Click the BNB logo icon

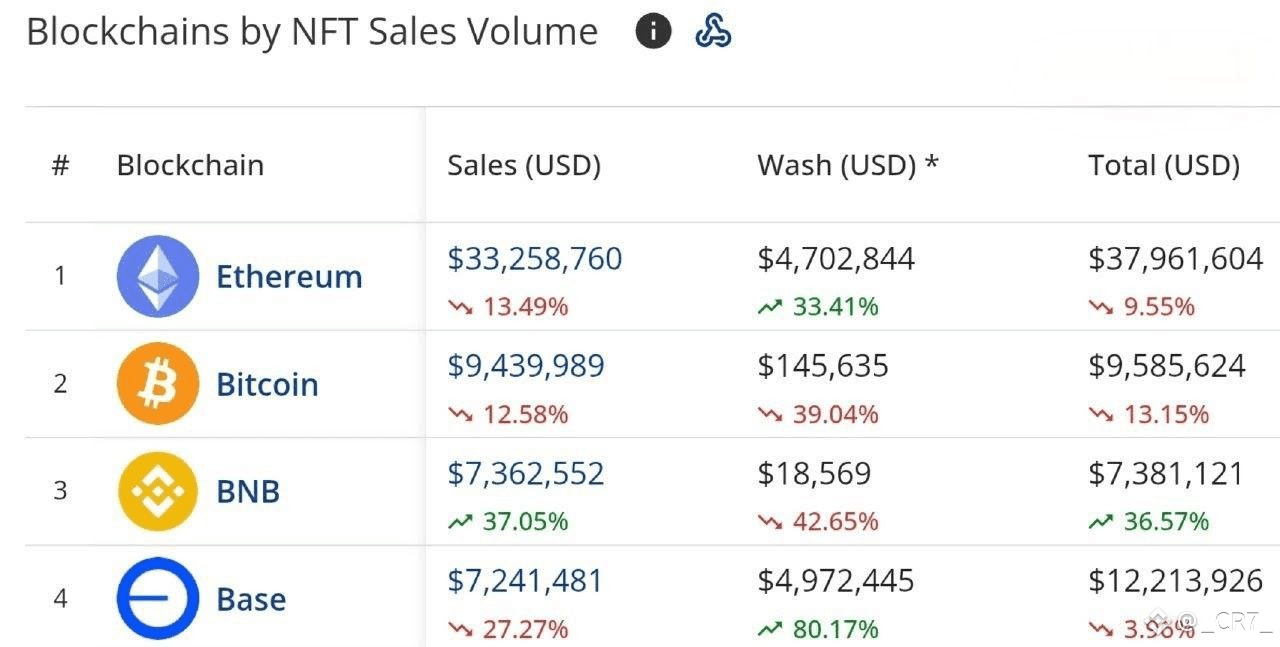pyautogui.click(x=158, y=491)
